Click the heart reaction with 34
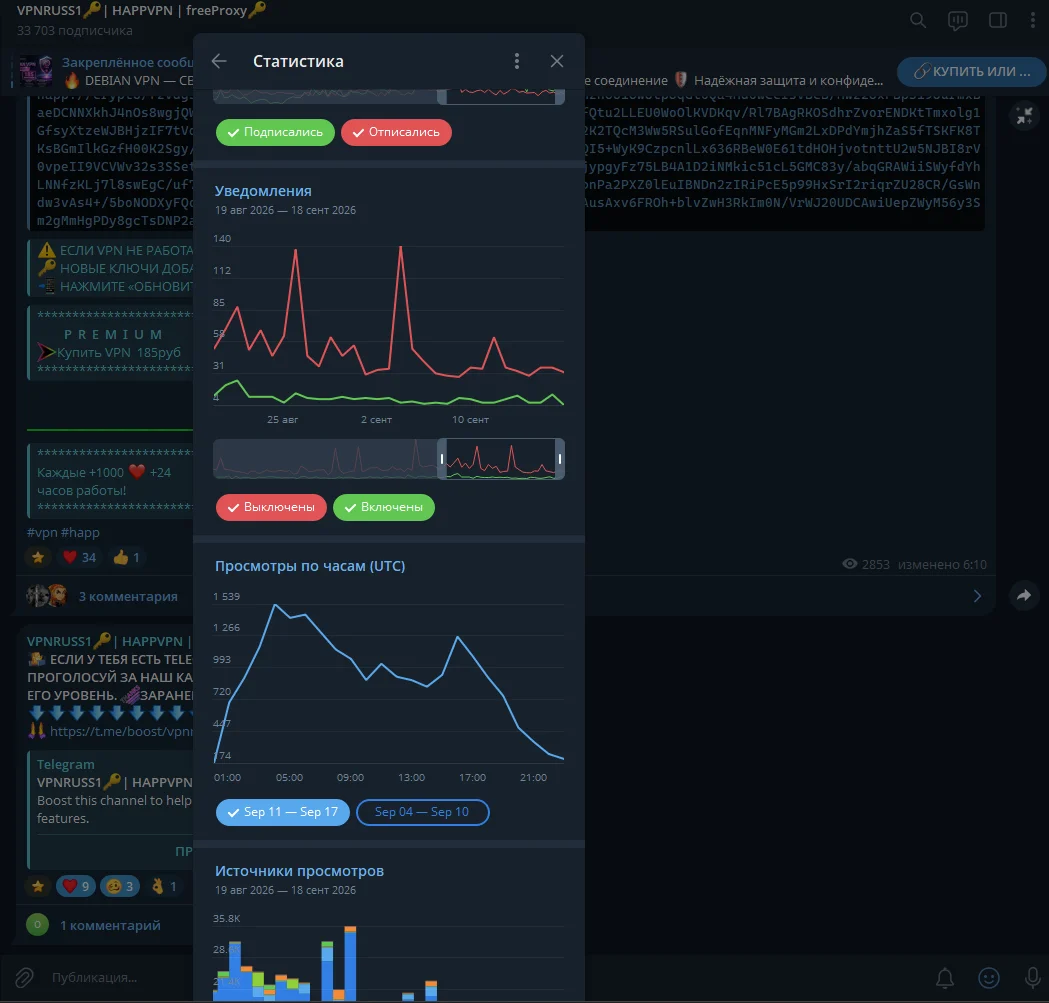Screen dimensions: 1049x1003 click(80, 557)
